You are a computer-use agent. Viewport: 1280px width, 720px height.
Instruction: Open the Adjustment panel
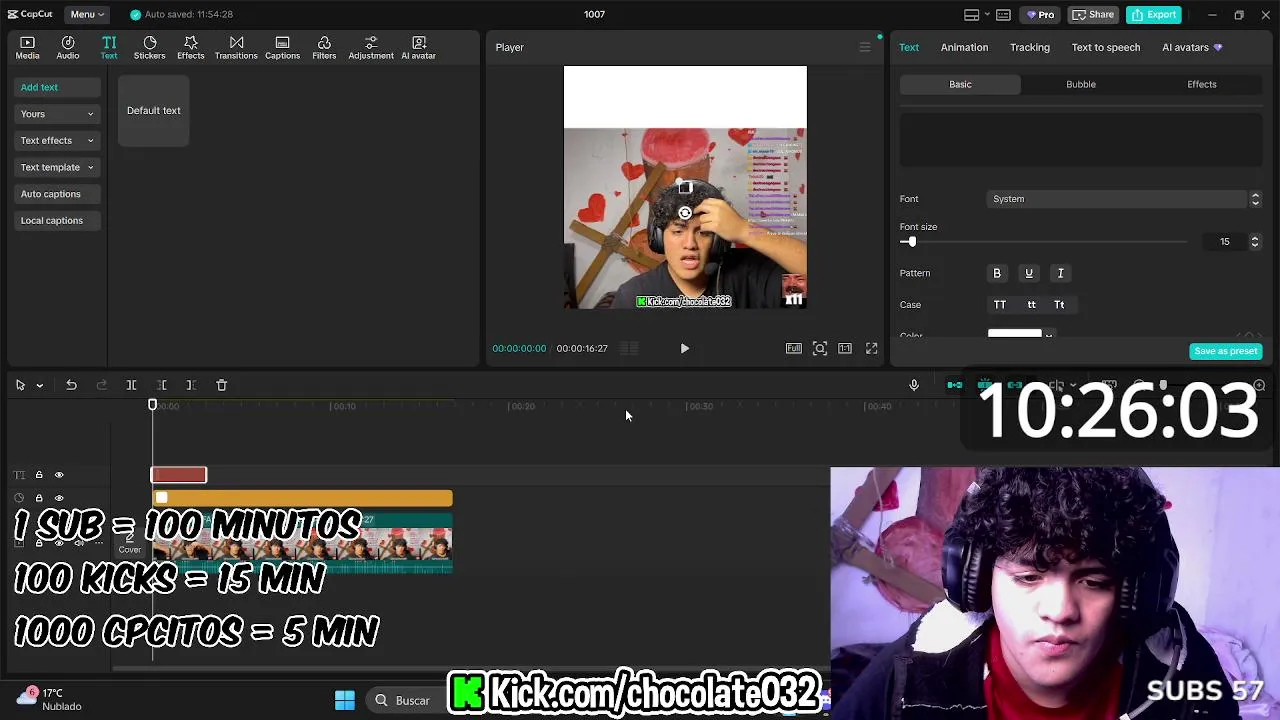coord(371,47)
